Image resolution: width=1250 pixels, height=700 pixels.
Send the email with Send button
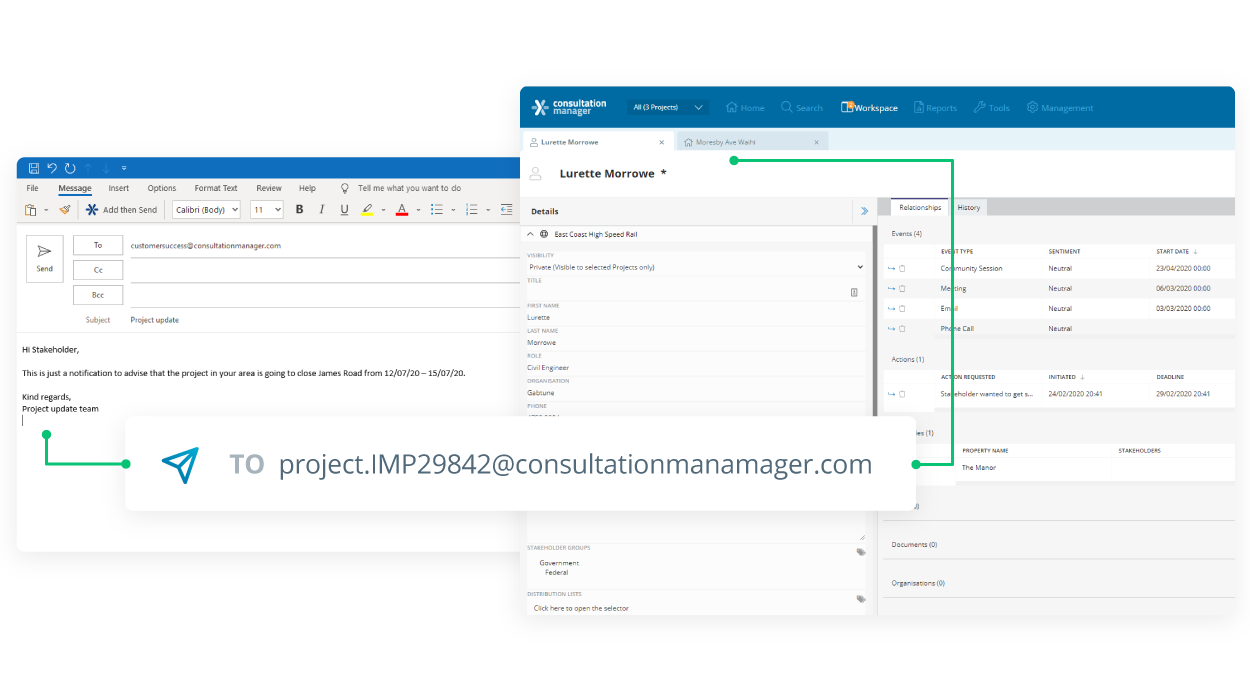click(45, 259)
